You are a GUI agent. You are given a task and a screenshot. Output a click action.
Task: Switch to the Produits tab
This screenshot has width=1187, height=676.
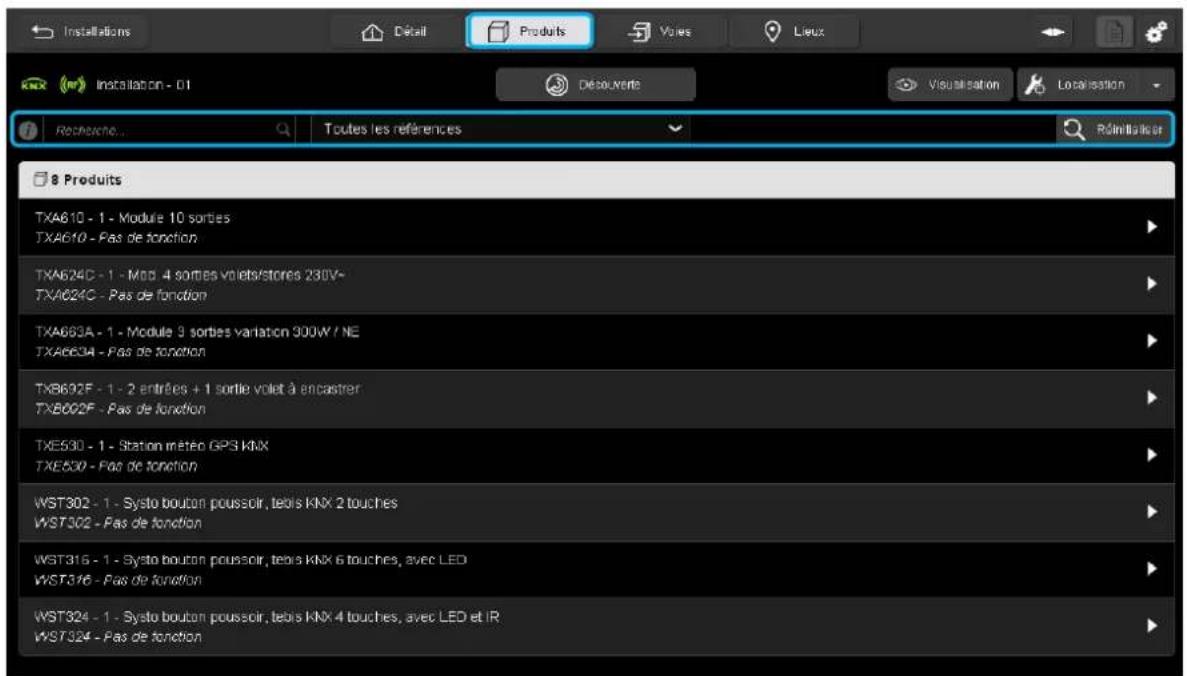click(529, 32)
